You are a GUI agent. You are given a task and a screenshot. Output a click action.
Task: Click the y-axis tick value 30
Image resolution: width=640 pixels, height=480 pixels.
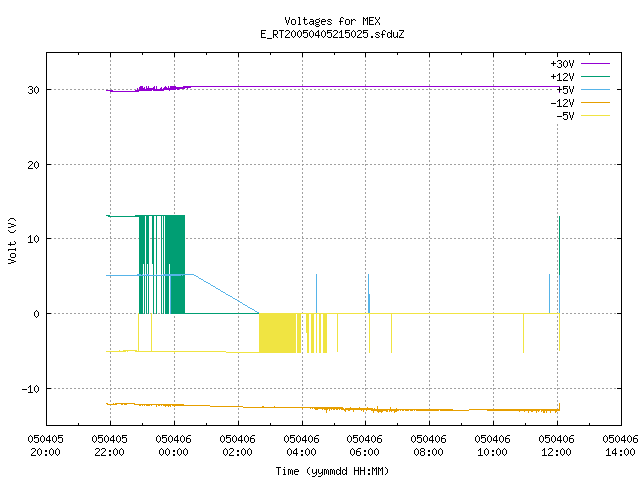[x=33, y=90]
